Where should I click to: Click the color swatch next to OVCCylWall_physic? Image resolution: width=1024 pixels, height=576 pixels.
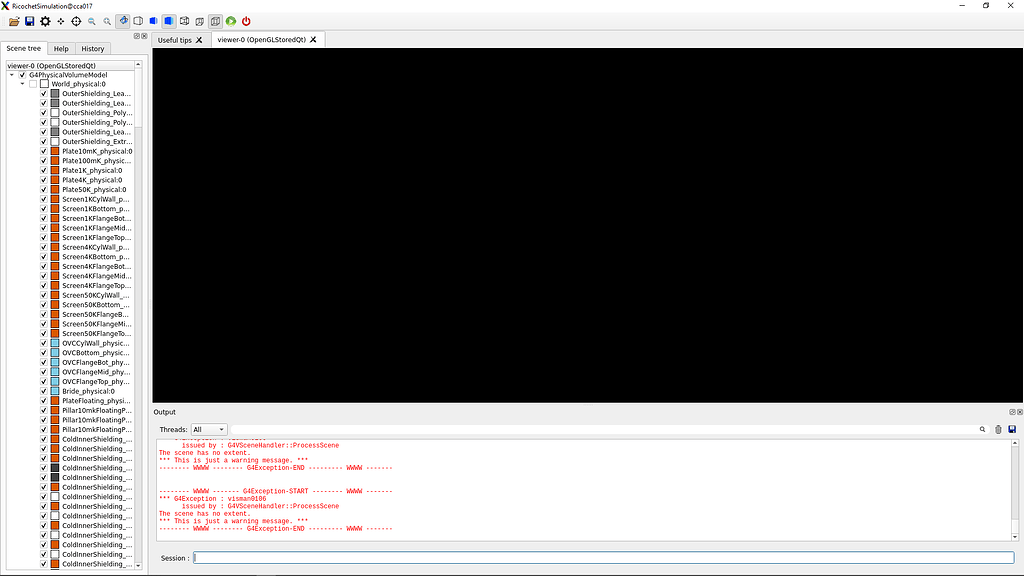(55, 342)
